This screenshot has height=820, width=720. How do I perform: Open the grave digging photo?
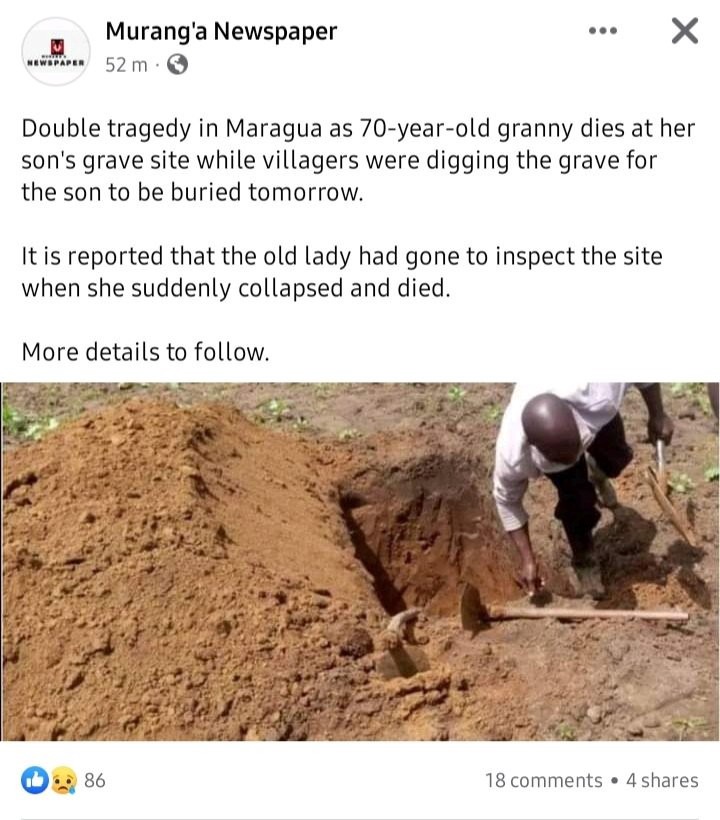[x=360, y=562]
